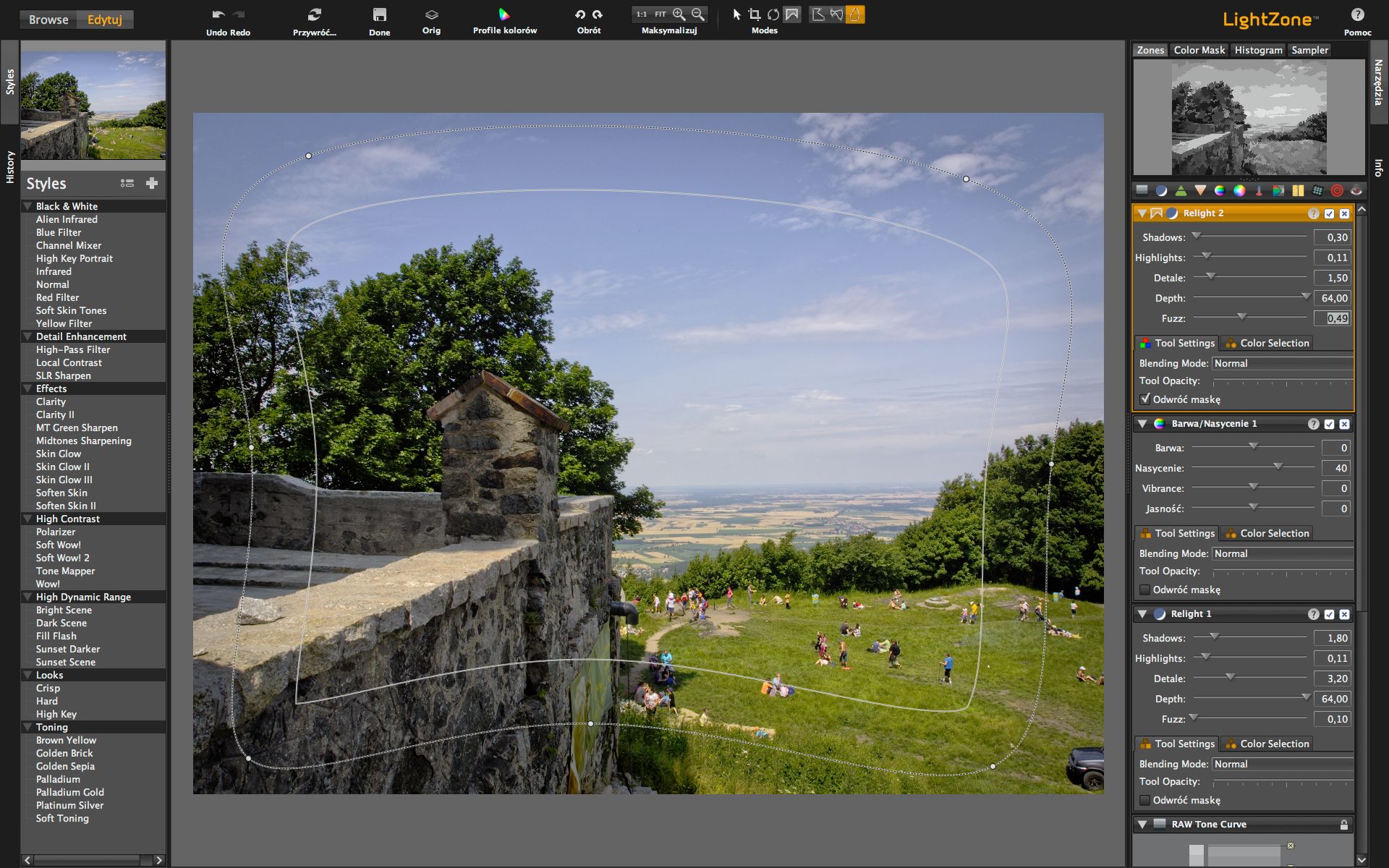Select the Polygon region tool
The width and height of the screenshot is (1389, 868).
pyautogui.click(x=818, y=13)
